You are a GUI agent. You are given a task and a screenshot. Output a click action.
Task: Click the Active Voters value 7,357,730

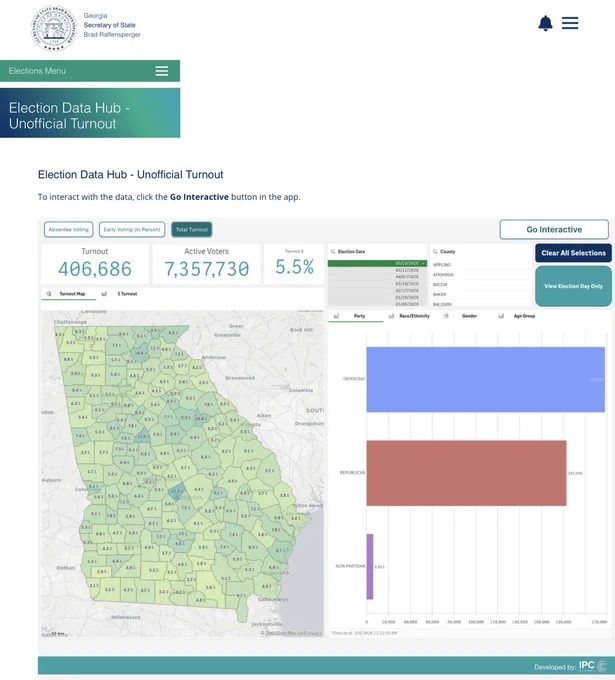(206, 269)
